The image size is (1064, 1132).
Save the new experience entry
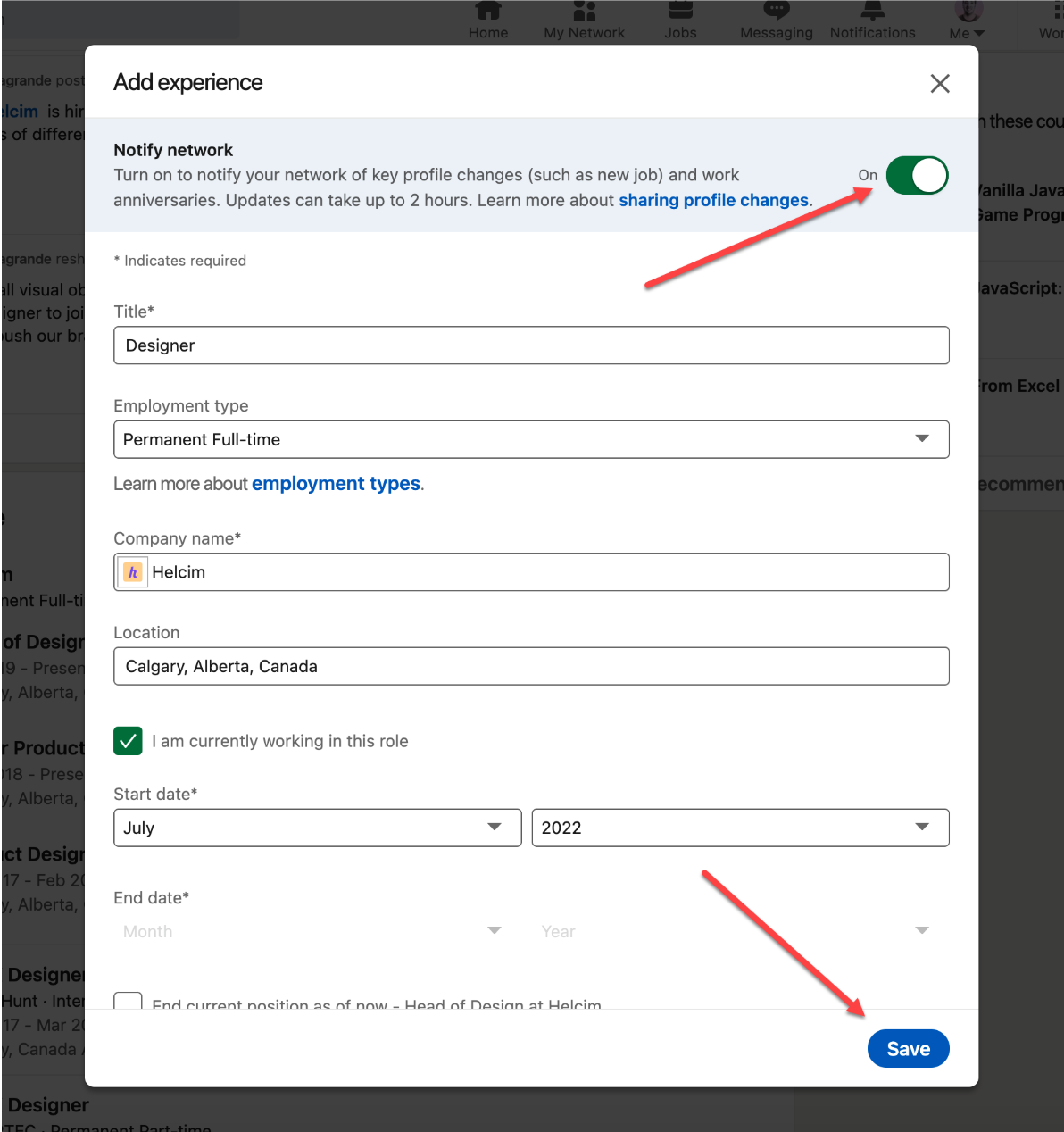[x=908, y=1049]
